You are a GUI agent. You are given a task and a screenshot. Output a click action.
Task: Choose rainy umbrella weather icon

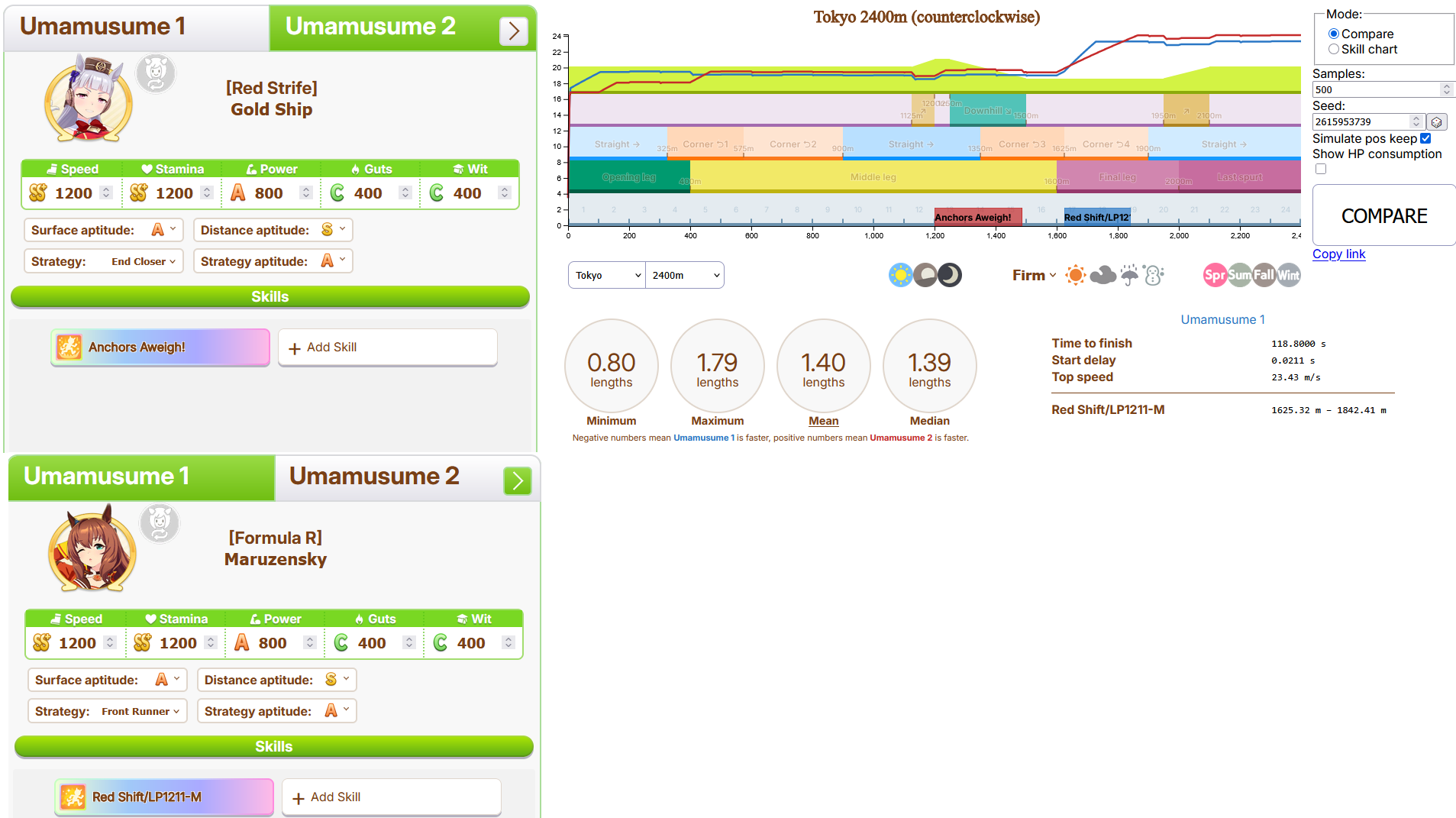(1129, 275)
